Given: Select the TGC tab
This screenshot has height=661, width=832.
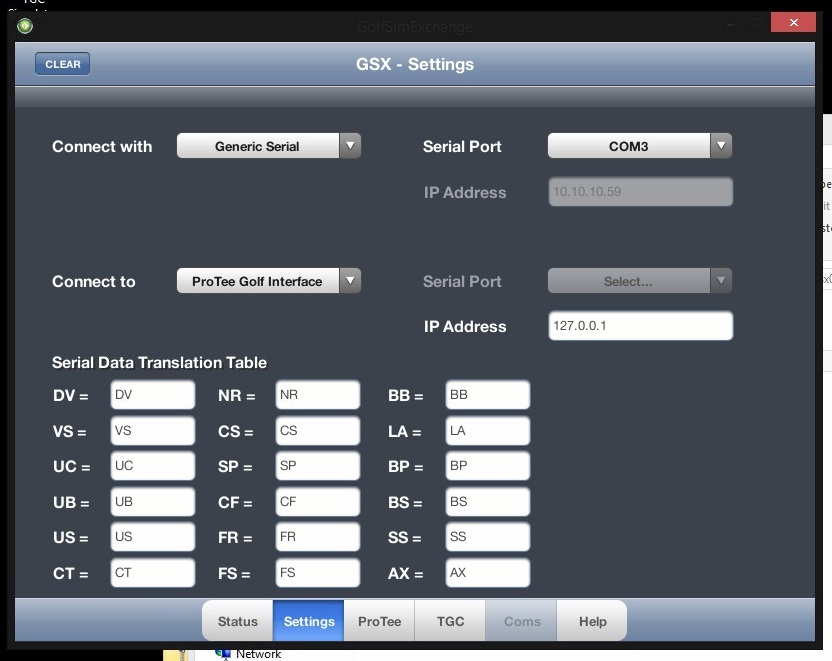Looking at the screenshot, I should (450, 621).
